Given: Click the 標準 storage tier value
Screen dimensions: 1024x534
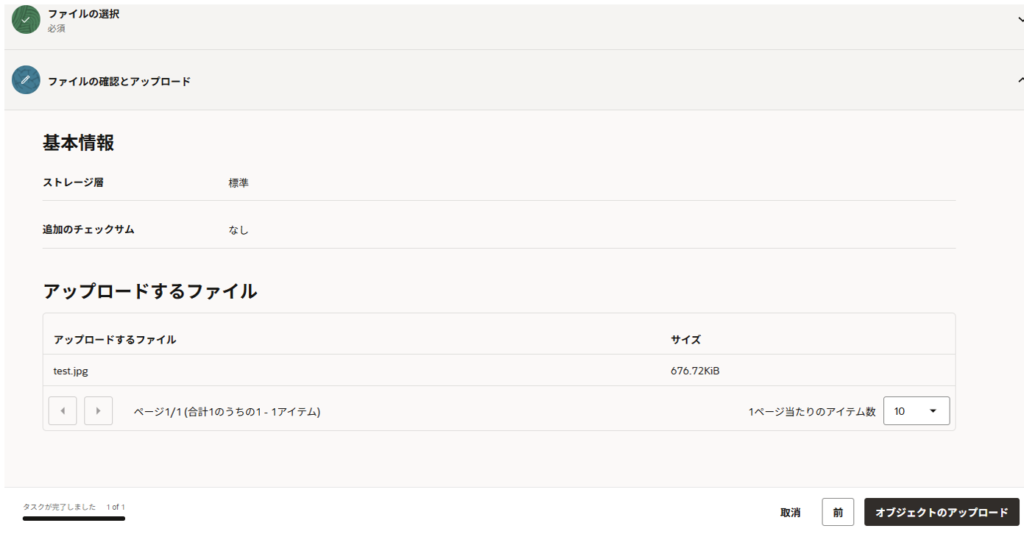Looking at the screenshot, I should (x=238, y=183).
